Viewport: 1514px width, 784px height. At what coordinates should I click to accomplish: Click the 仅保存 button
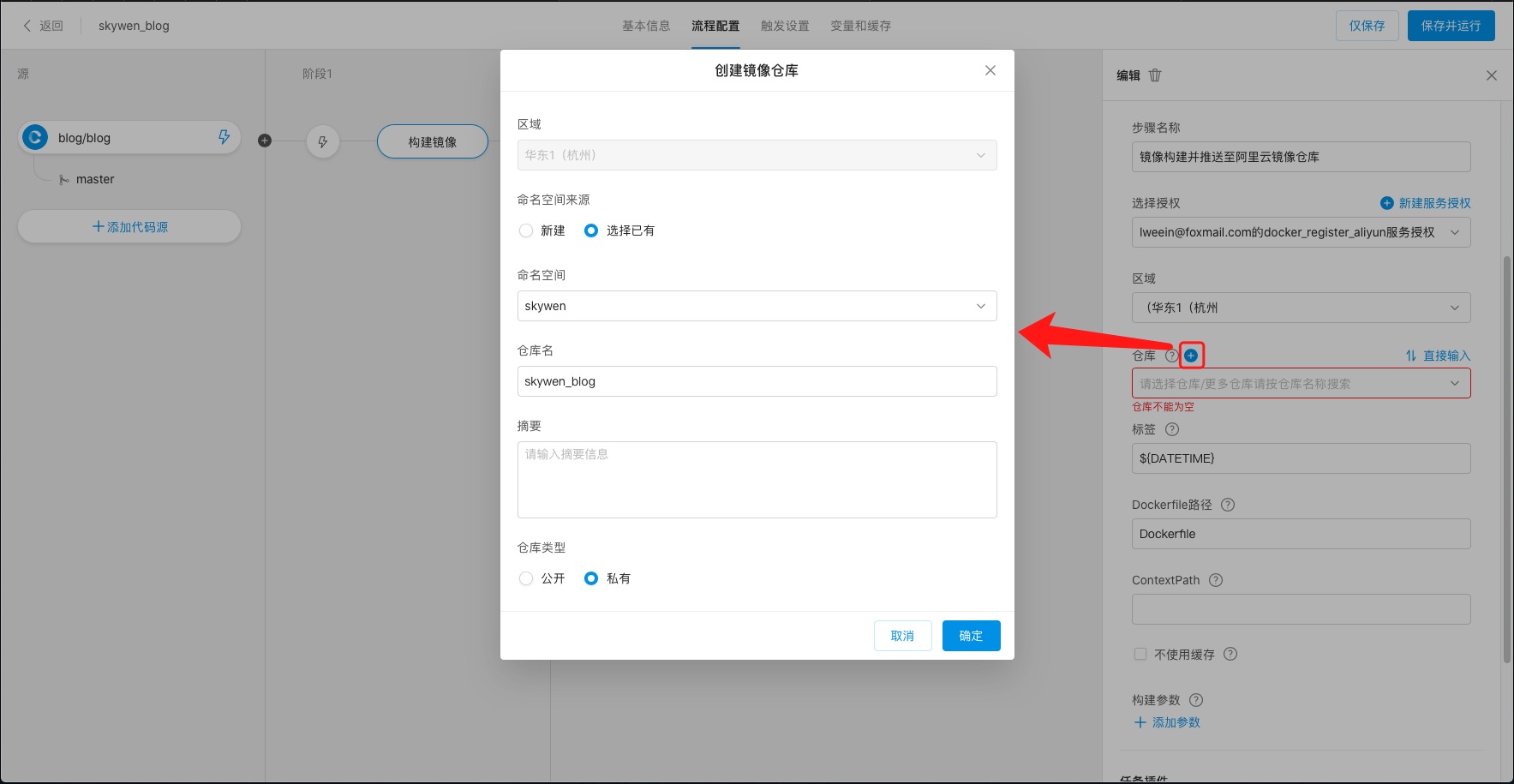(x=1367, y=26)
